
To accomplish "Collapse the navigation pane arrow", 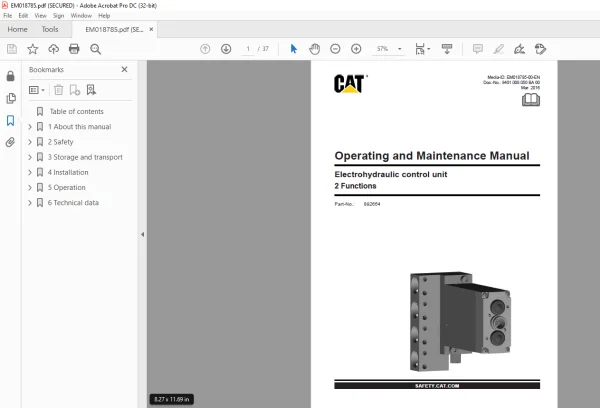I will [x=142, y=234].
